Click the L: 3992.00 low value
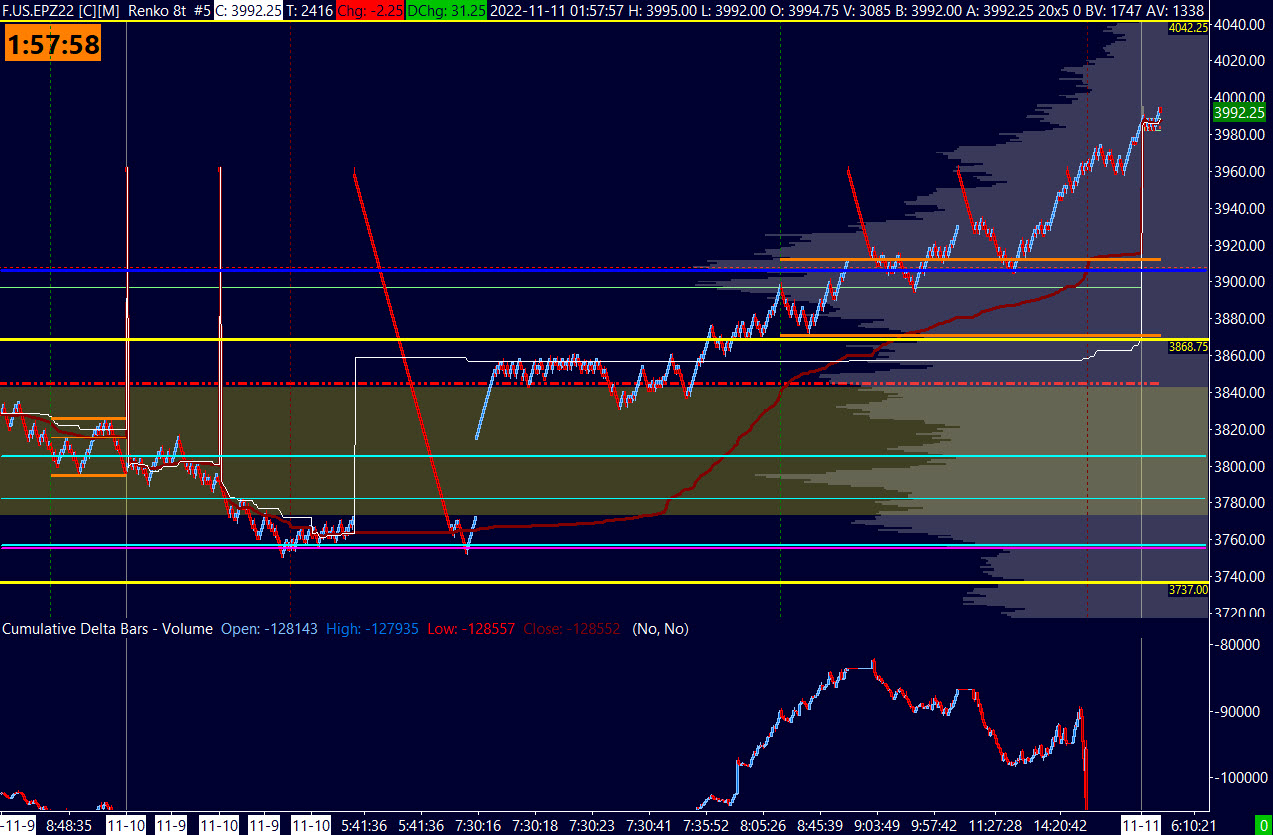This screenshot has height=835, width=1273. 735,10
